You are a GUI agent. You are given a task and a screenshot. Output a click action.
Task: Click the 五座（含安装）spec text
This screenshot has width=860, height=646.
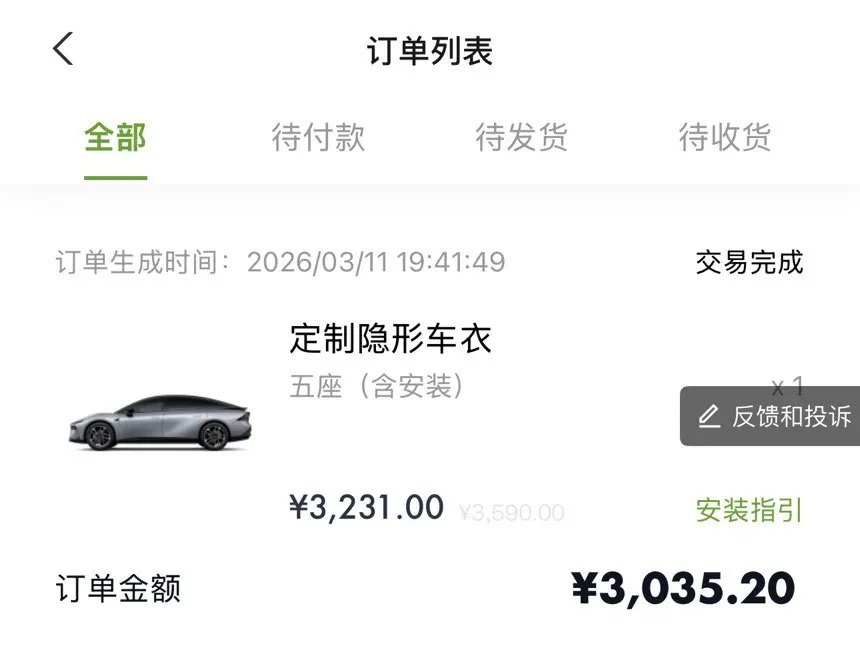click(x=377, y=386)
